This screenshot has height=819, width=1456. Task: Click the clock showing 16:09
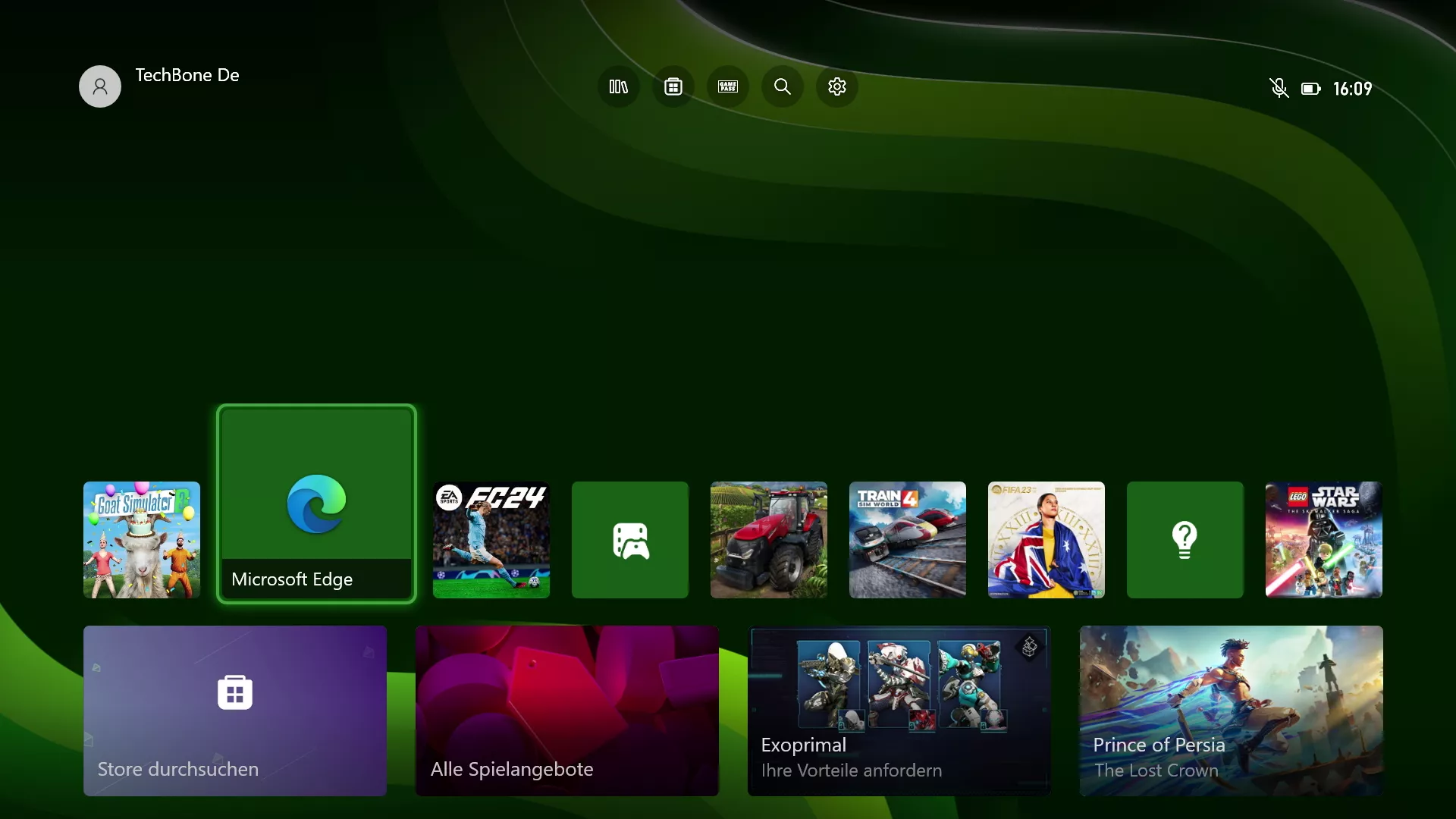point(1353,89)
